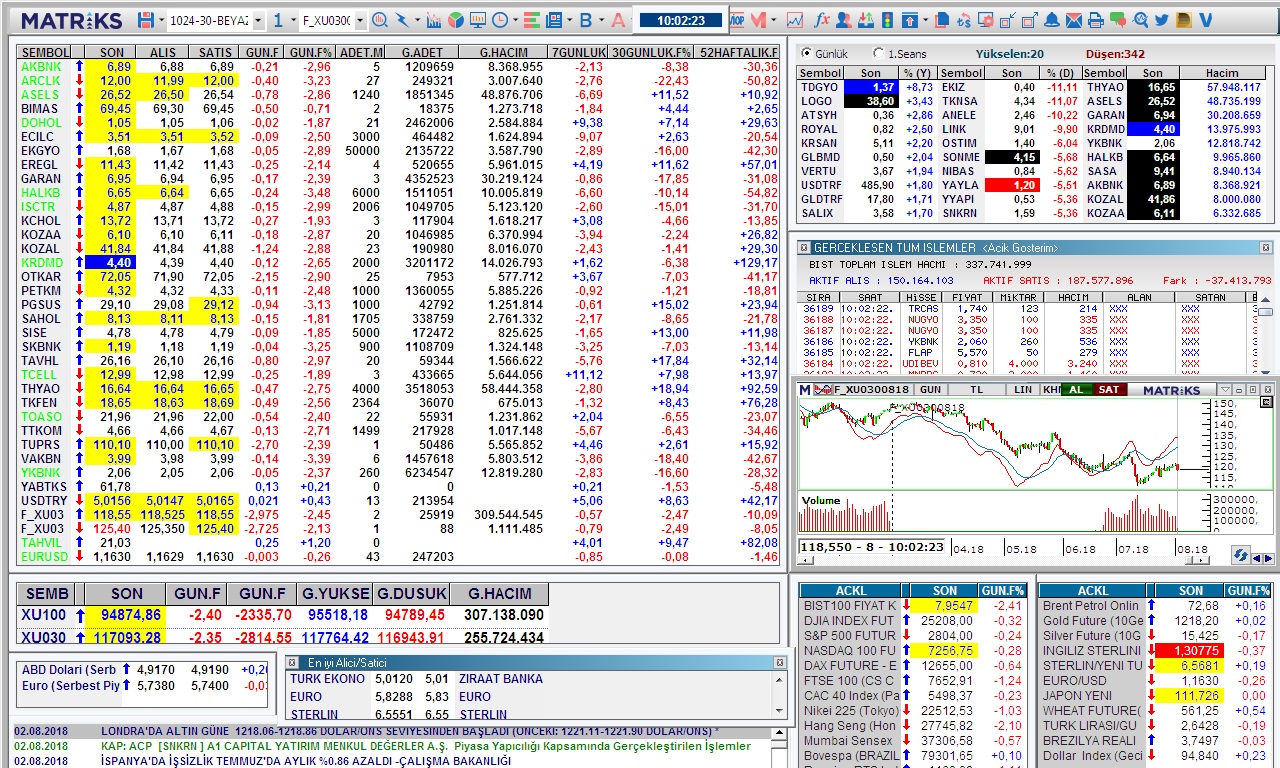The height and width of the screenshot is (768, 1280).
Task: Click the currency exchange t$ icon
Action: [x=964, y=20]
